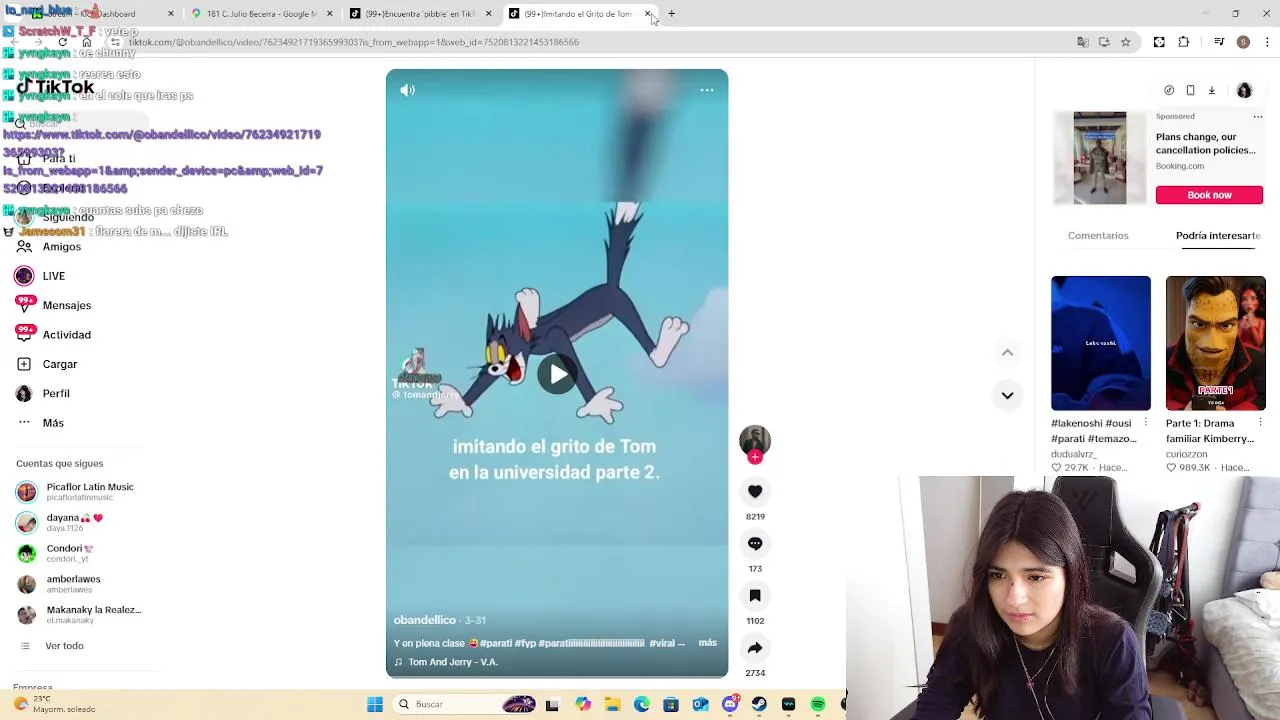This screenshot has width=1280, height=720.
Task: Click the install app icon in the address bar
Action: (1104, 42)
